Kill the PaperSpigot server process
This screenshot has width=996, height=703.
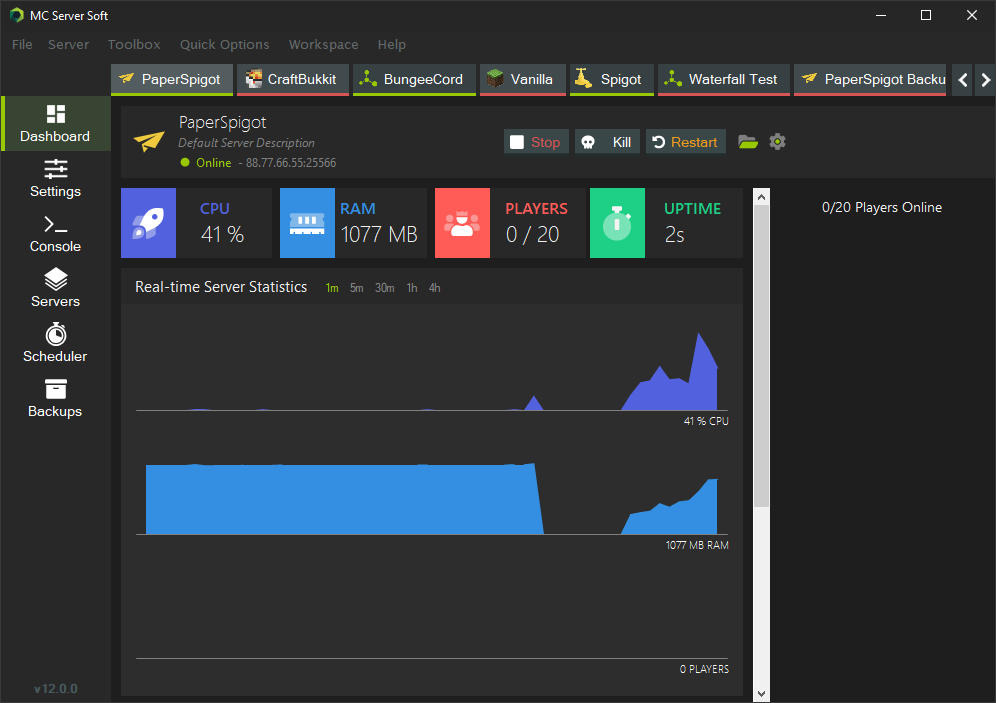(607, 142)
